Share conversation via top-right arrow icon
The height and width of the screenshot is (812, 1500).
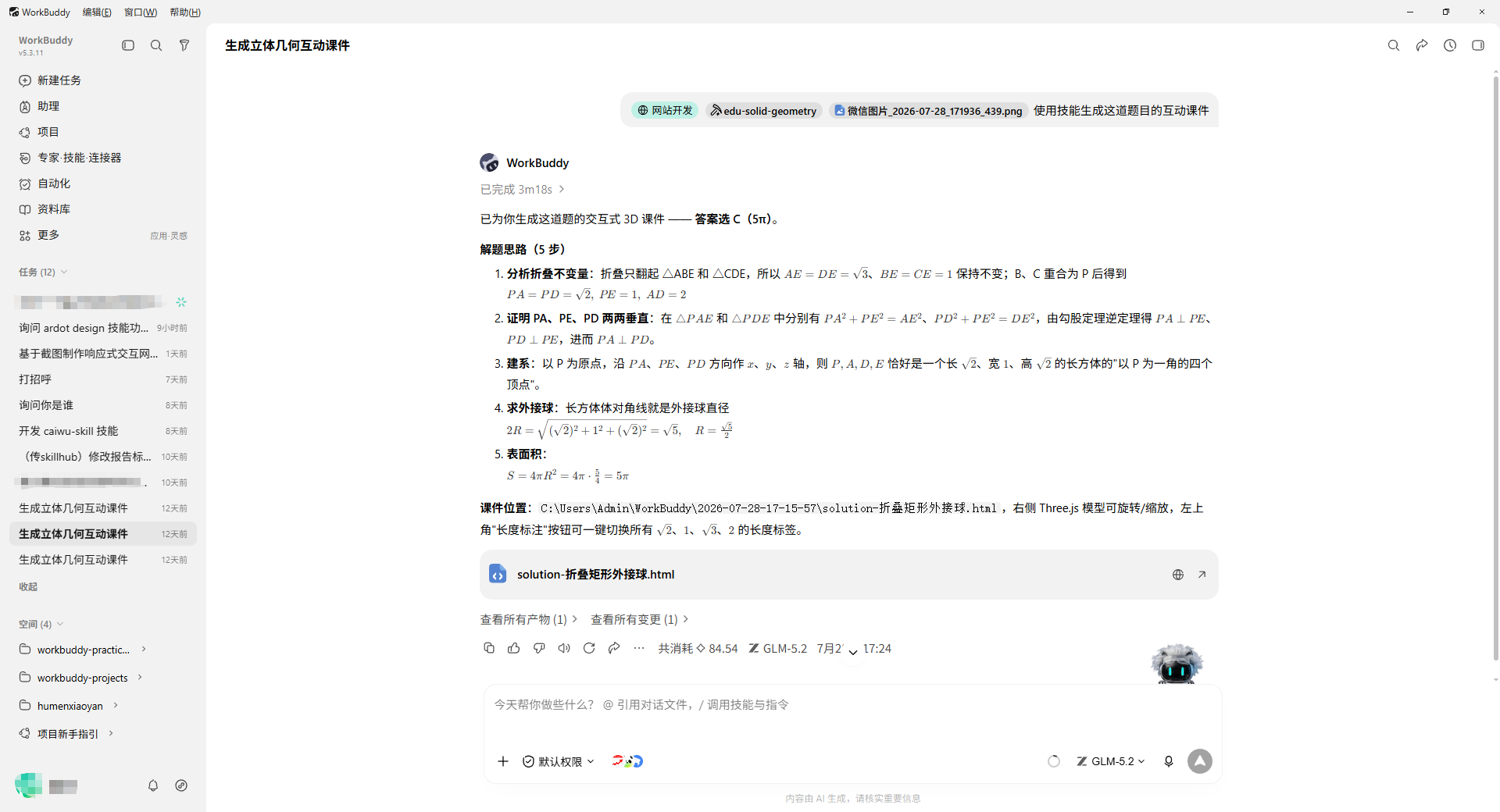[1422, 45]
